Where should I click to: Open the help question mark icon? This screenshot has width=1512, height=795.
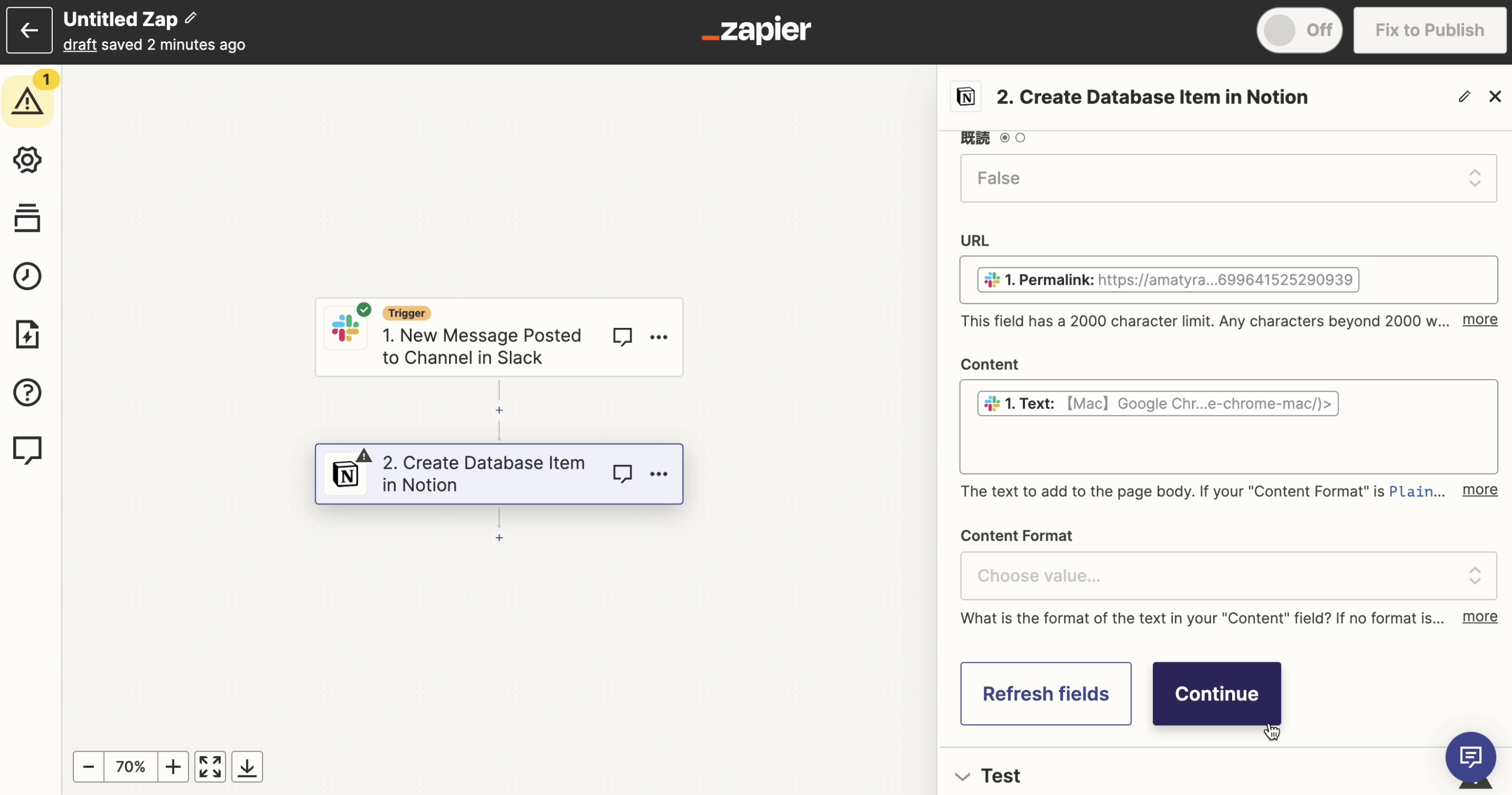tap(27, 392)
